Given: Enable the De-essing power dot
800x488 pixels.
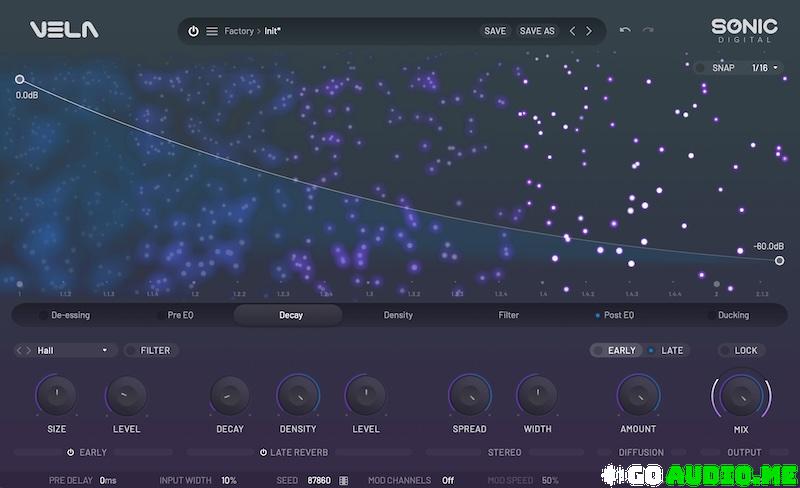Looking at the screenshot, I should (x=43, y=315).
